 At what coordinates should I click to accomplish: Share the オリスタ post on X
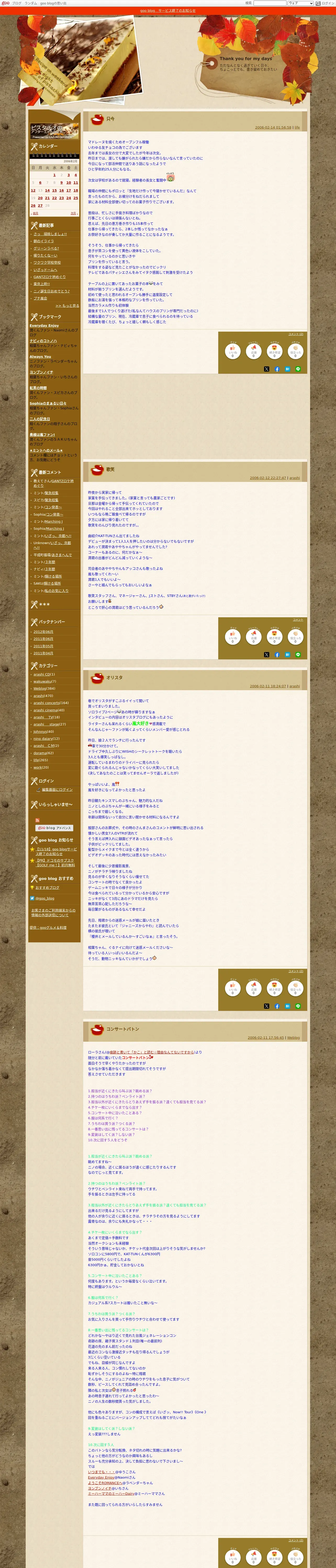(266, 1006)
